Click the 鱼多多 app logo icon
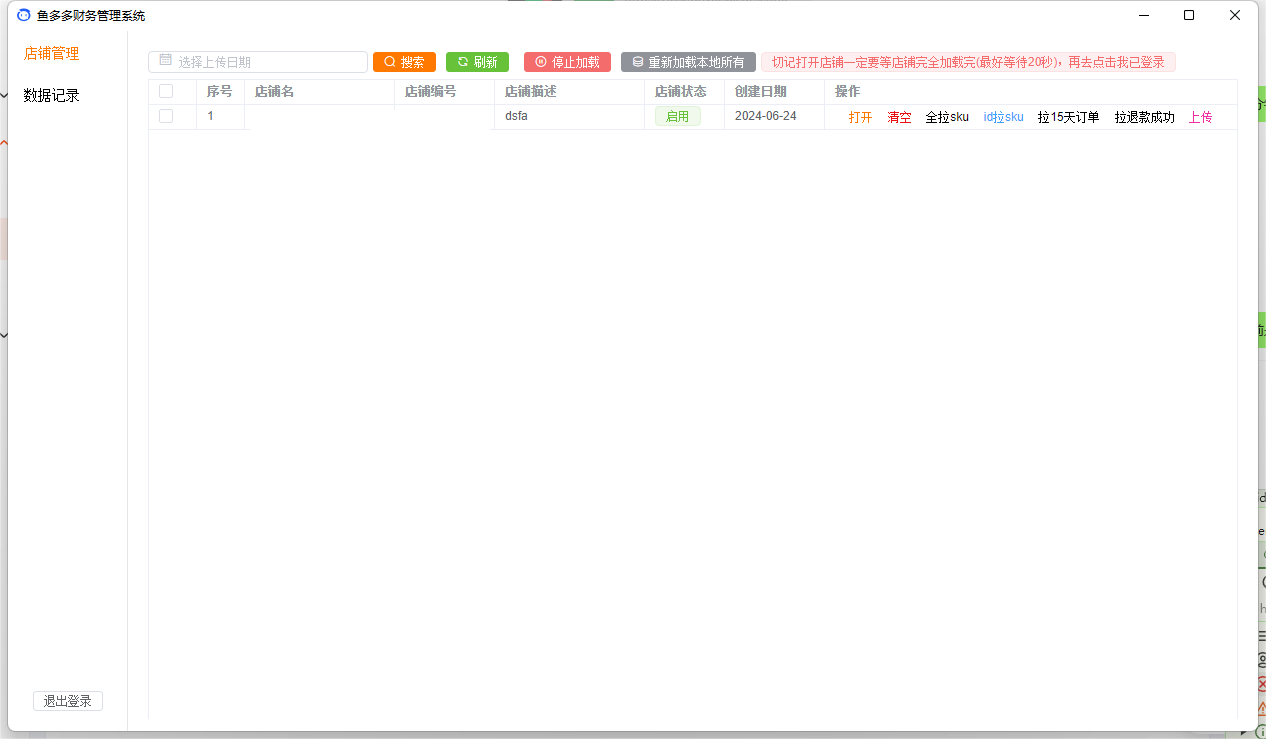Image resolution: width=1266 pixels, height=739 pixels. coord(24,15)
